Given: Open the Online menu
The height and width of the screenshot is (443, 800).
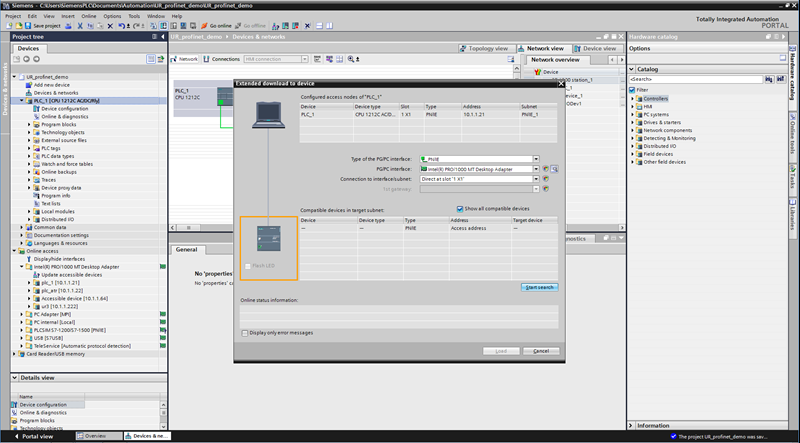Looking at the screenshot, I should point(88,16).
